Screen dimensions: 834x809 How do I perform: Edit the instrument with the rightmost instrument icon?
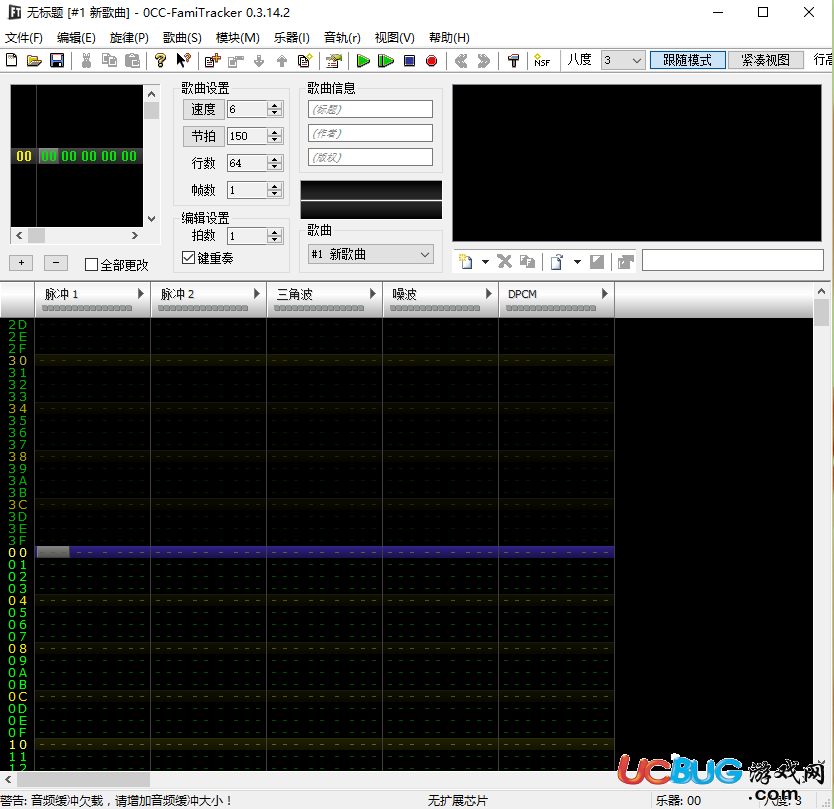pyautogui.click(x=626, y=261)
